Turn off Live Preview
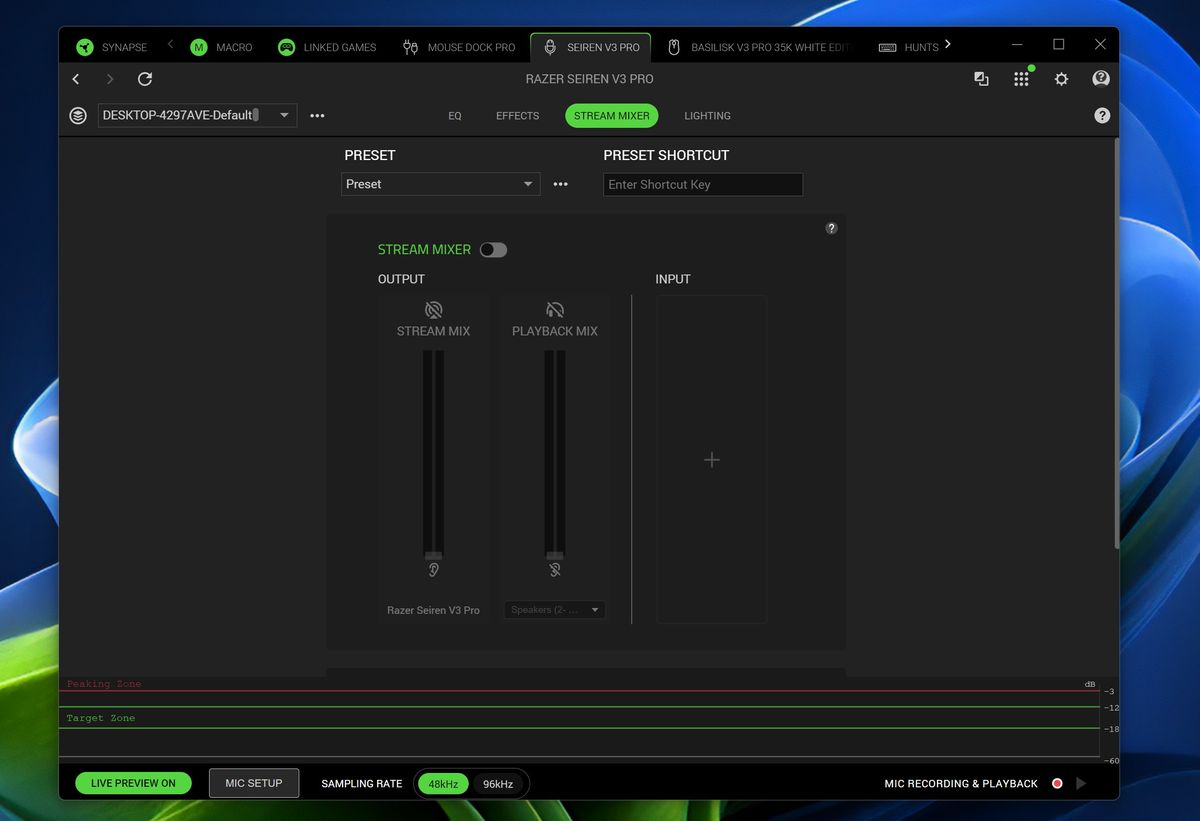 [133, 783]
